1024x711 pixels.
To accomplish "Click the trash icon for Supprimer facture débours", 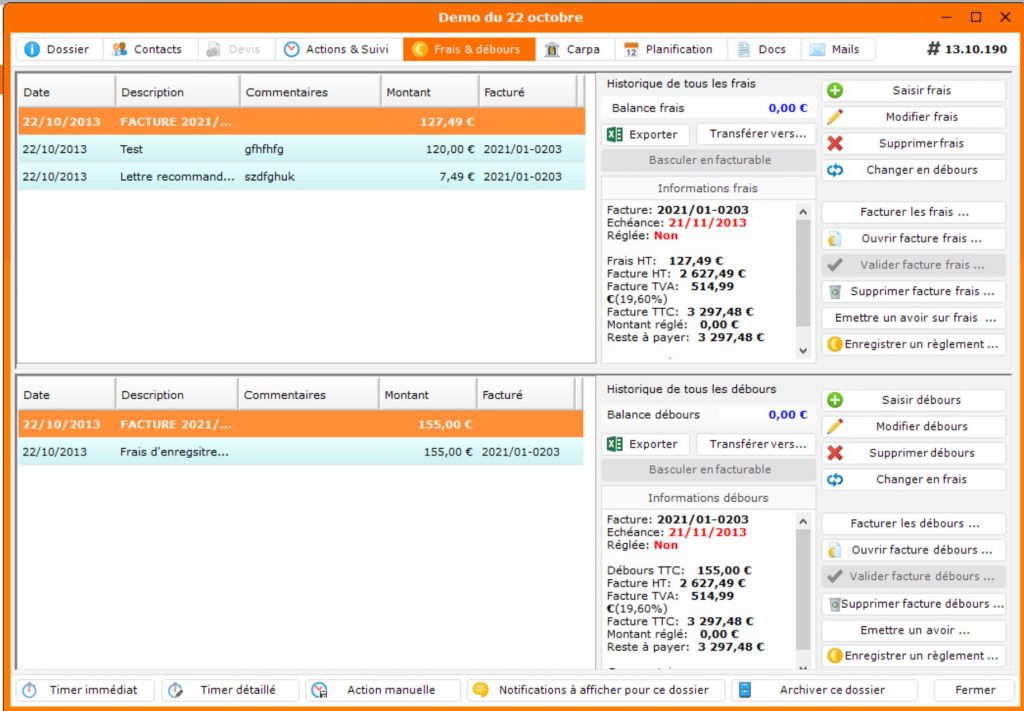I will (833, 604).
